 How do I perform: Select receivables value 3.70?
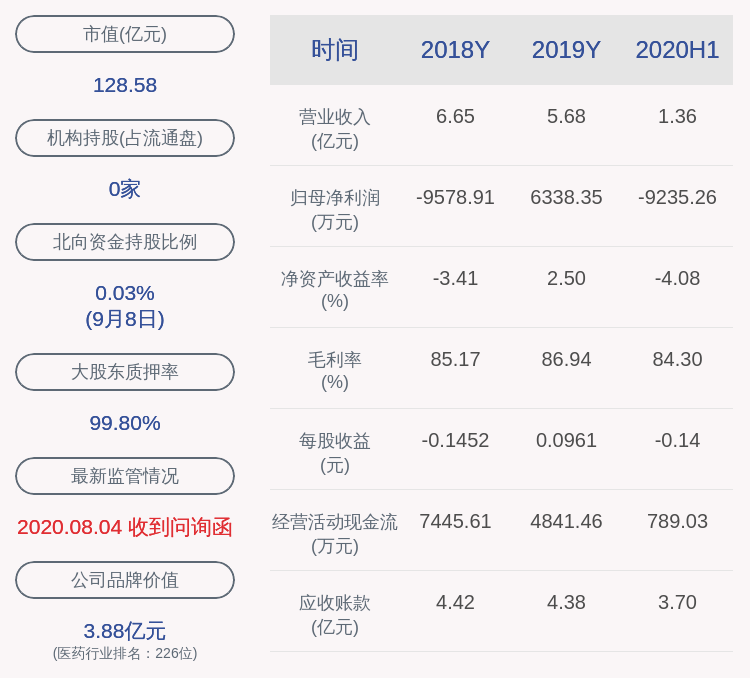[x=677, y=602]
